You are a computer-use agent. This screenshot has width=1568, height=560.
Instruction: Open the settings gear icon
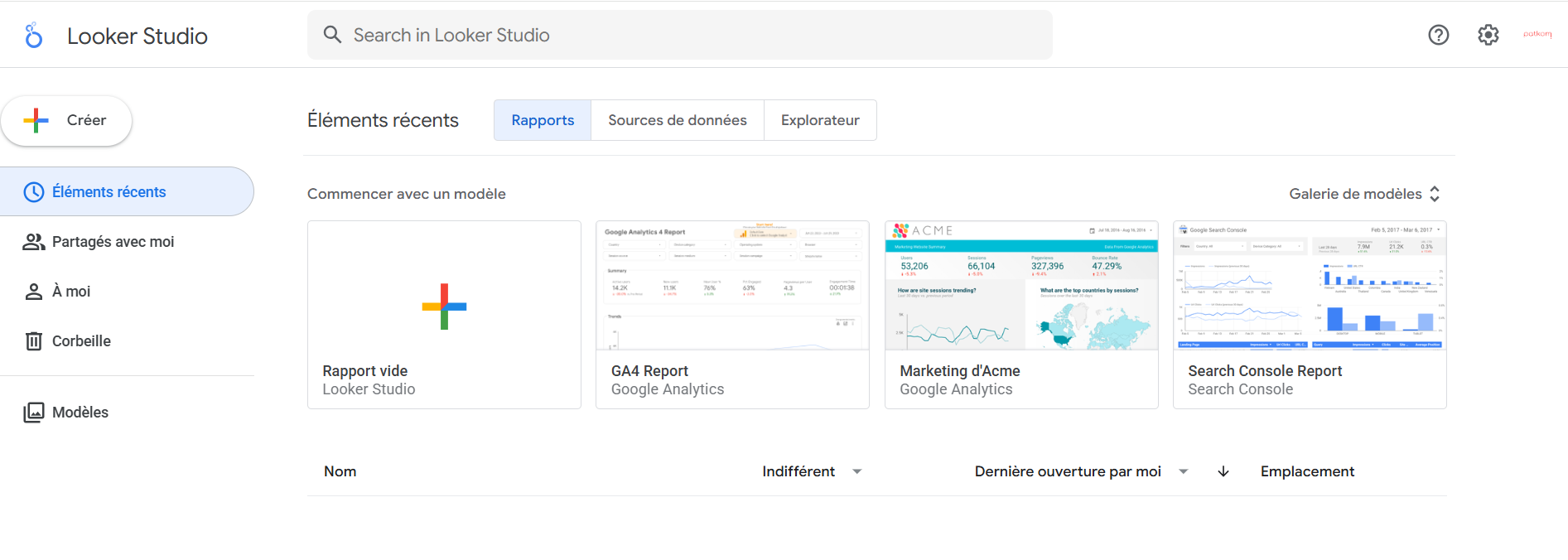[1488, 35]
